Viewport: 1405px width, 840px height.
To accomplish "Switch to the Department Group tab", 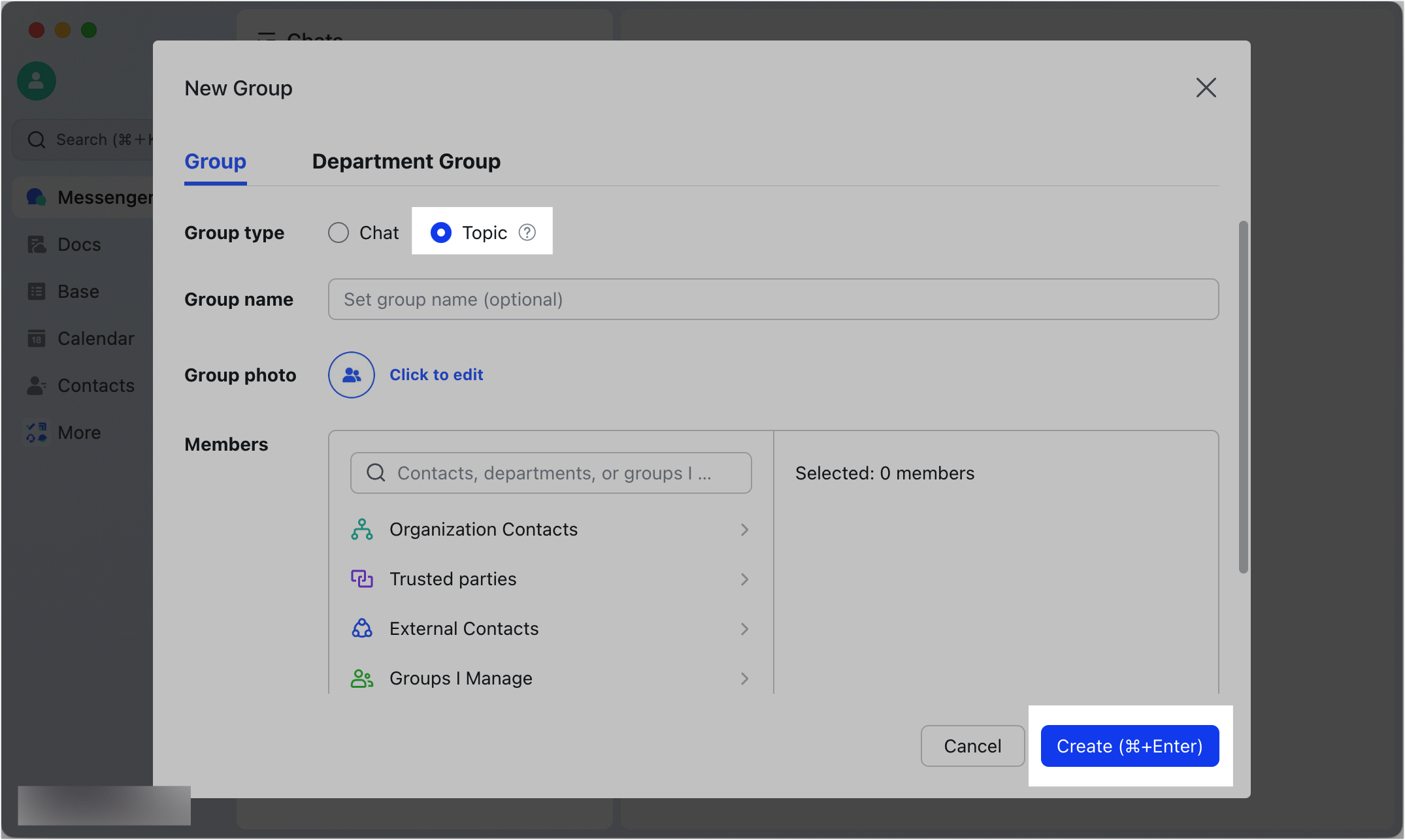I will coord(406,161).
